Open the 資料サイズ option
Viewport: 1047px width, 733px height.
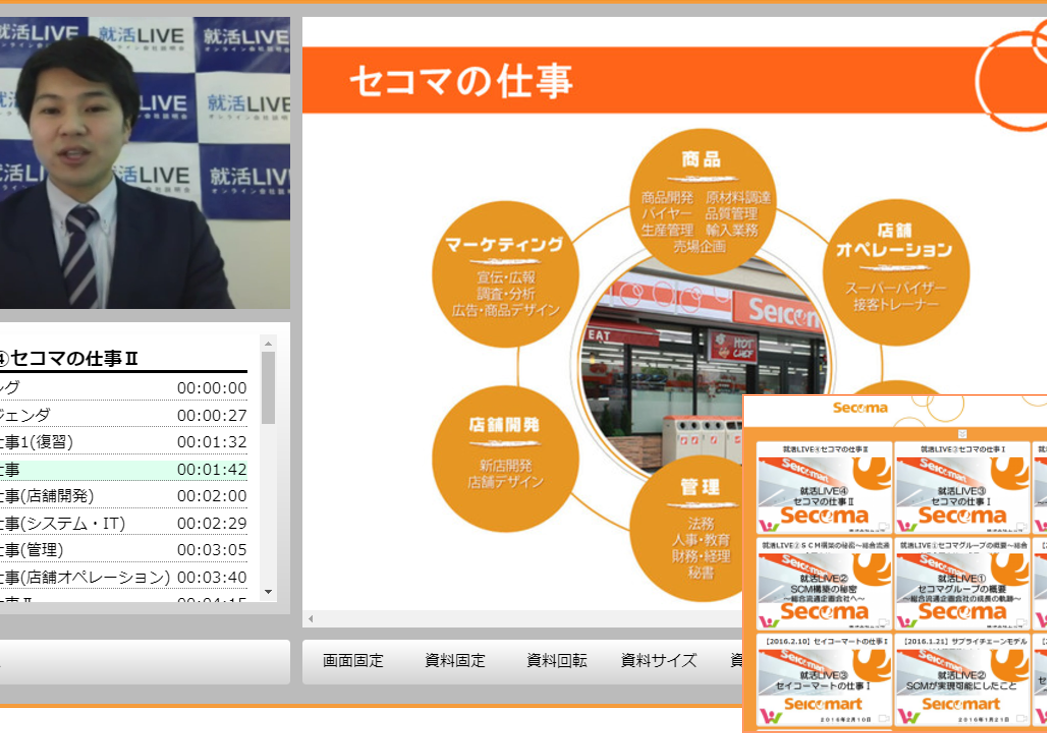tap(658, 661)
